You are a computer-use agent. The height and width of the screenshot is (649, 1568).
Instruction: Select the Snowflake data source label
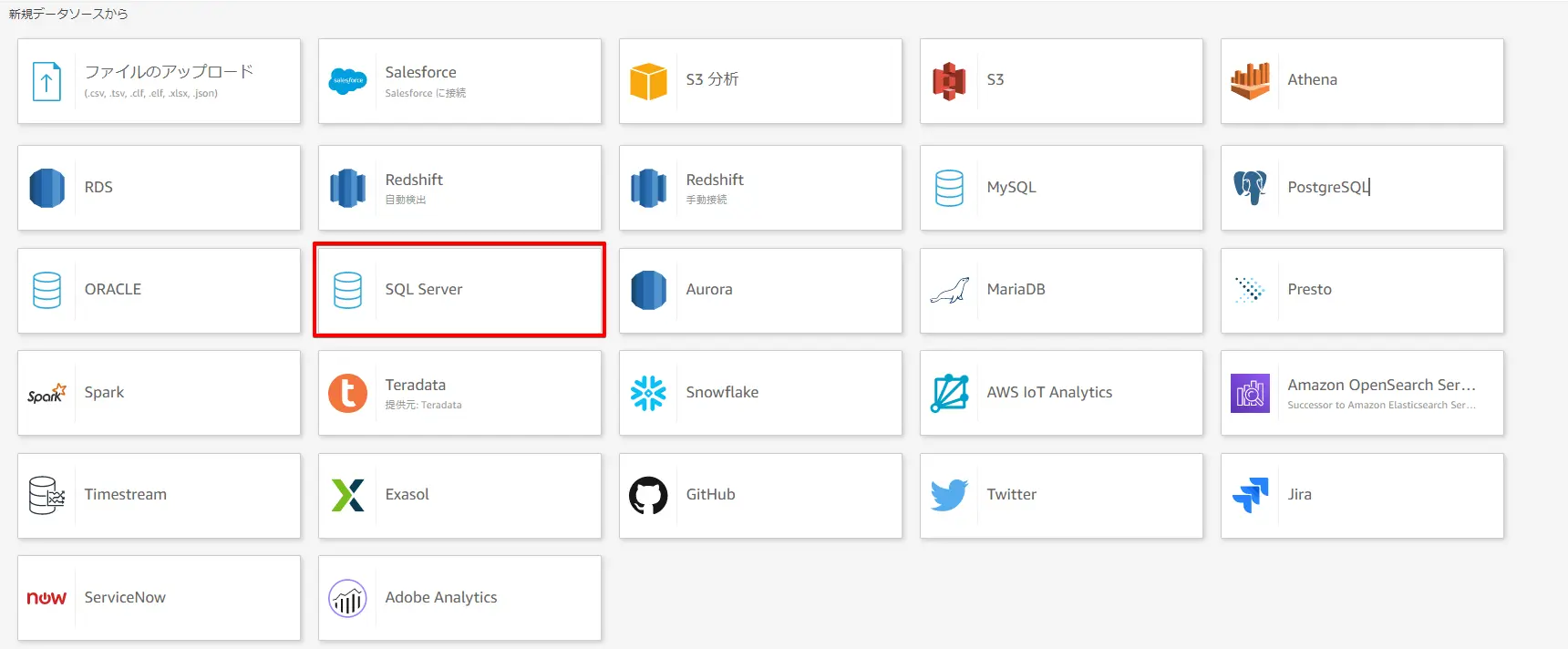[x=723, y=392]
